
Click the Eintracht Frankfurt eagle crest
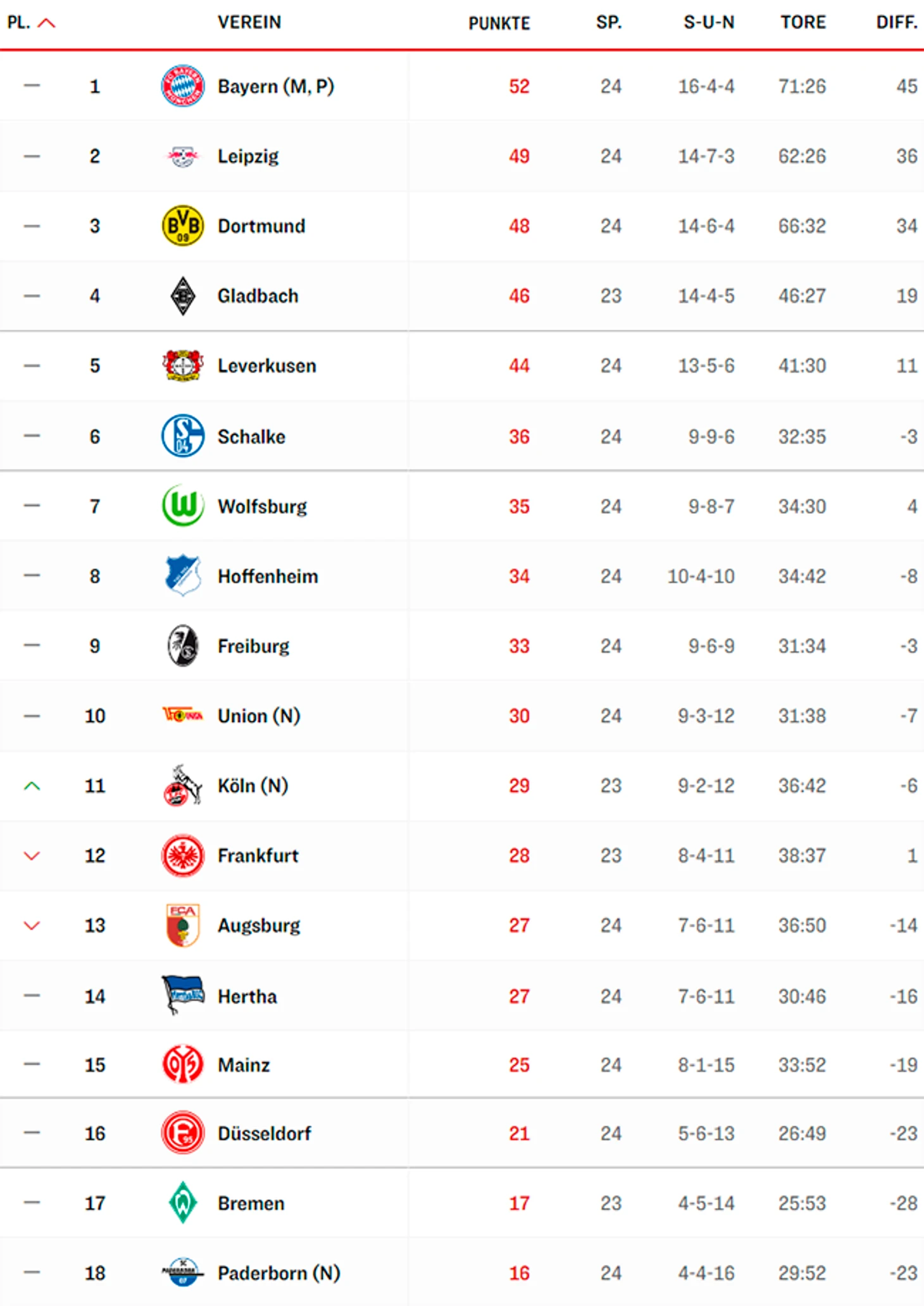pos(182,855)
